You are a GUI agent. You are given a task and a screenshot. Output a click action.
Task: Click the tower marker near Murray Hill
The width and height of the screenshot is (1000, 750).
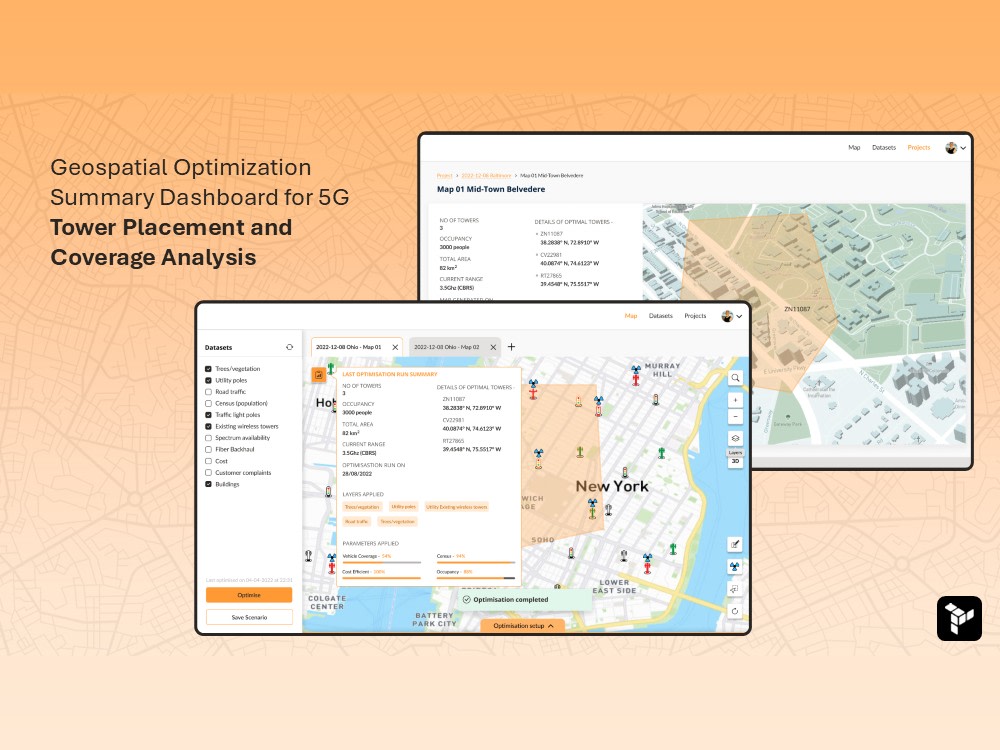click(x=636, y=376)
